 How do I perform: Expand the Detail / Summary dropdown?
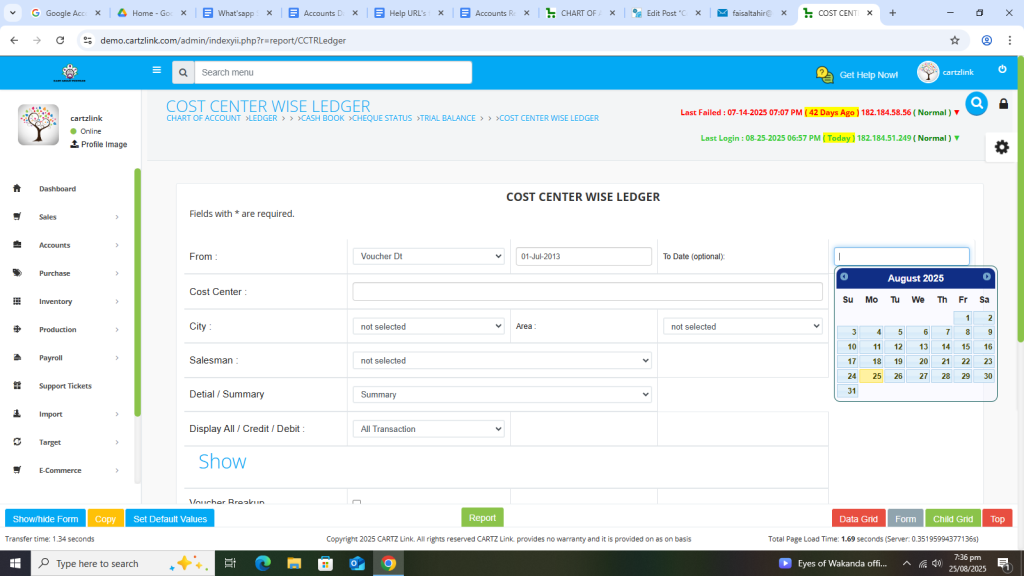point(501,394)
